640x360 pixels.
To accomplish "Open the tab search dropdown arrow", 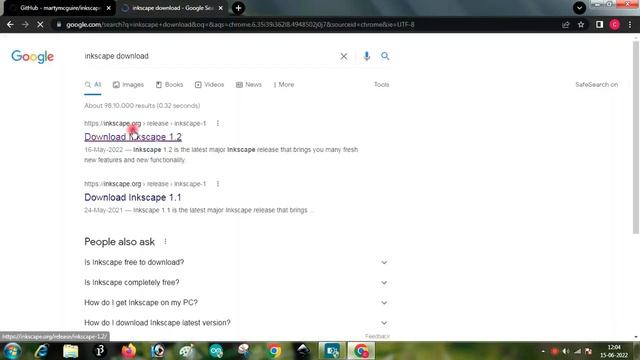I will [579, 8].
